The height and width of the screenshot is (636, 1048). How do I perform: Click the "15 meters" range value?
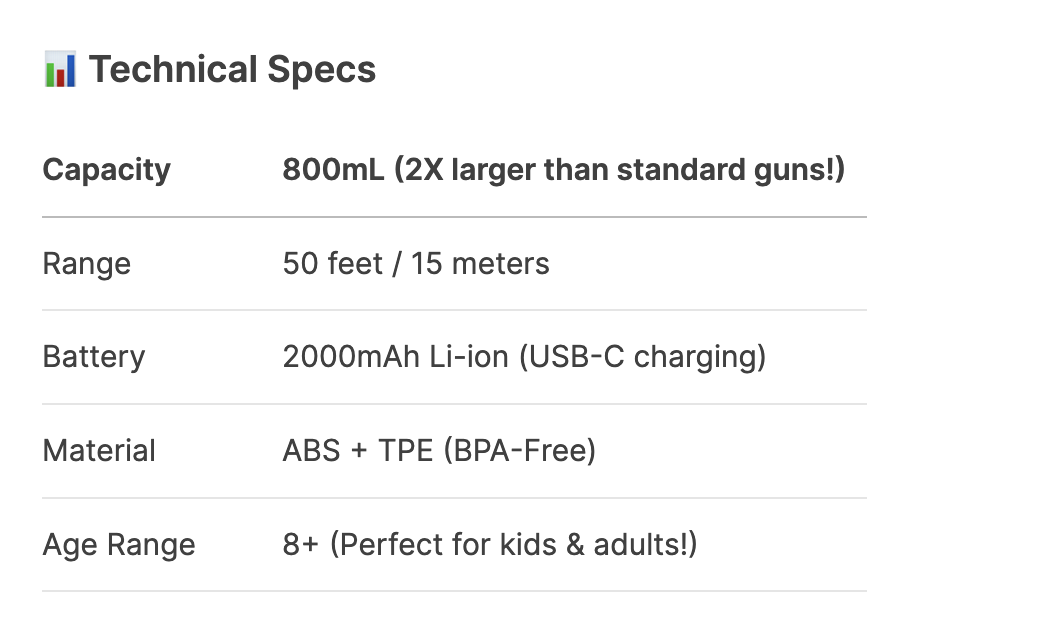tap(481, 264)
